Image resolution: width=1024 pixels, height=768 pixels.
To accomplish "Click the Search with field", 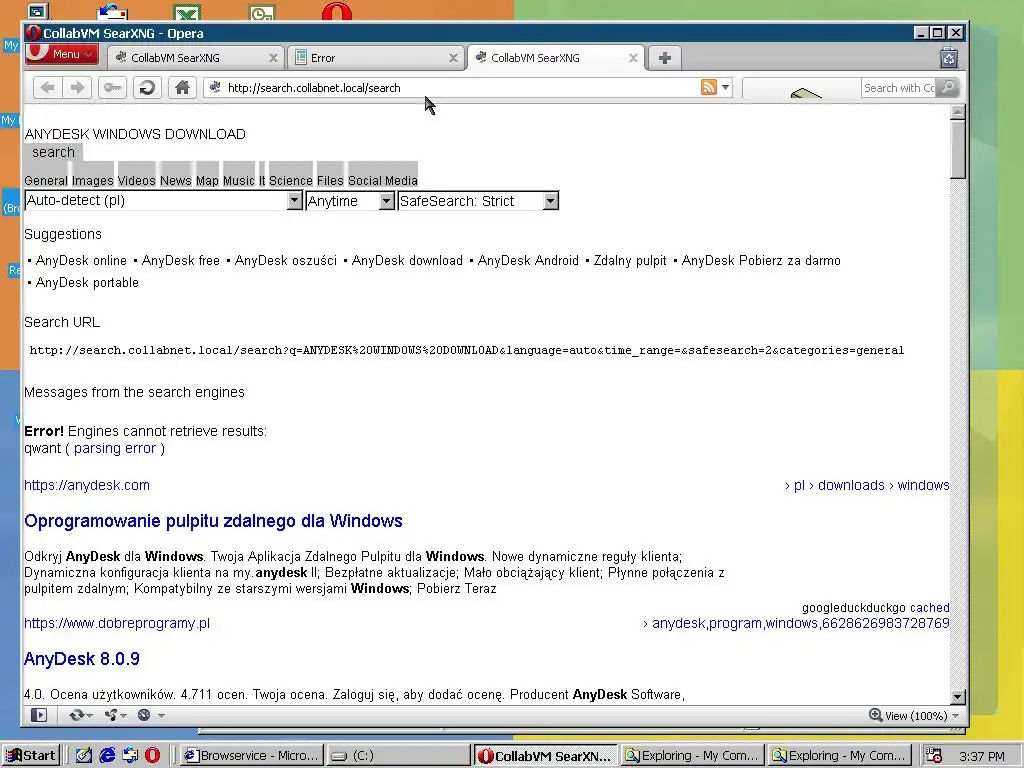I will pyautogui.click(x=899, y=88).
